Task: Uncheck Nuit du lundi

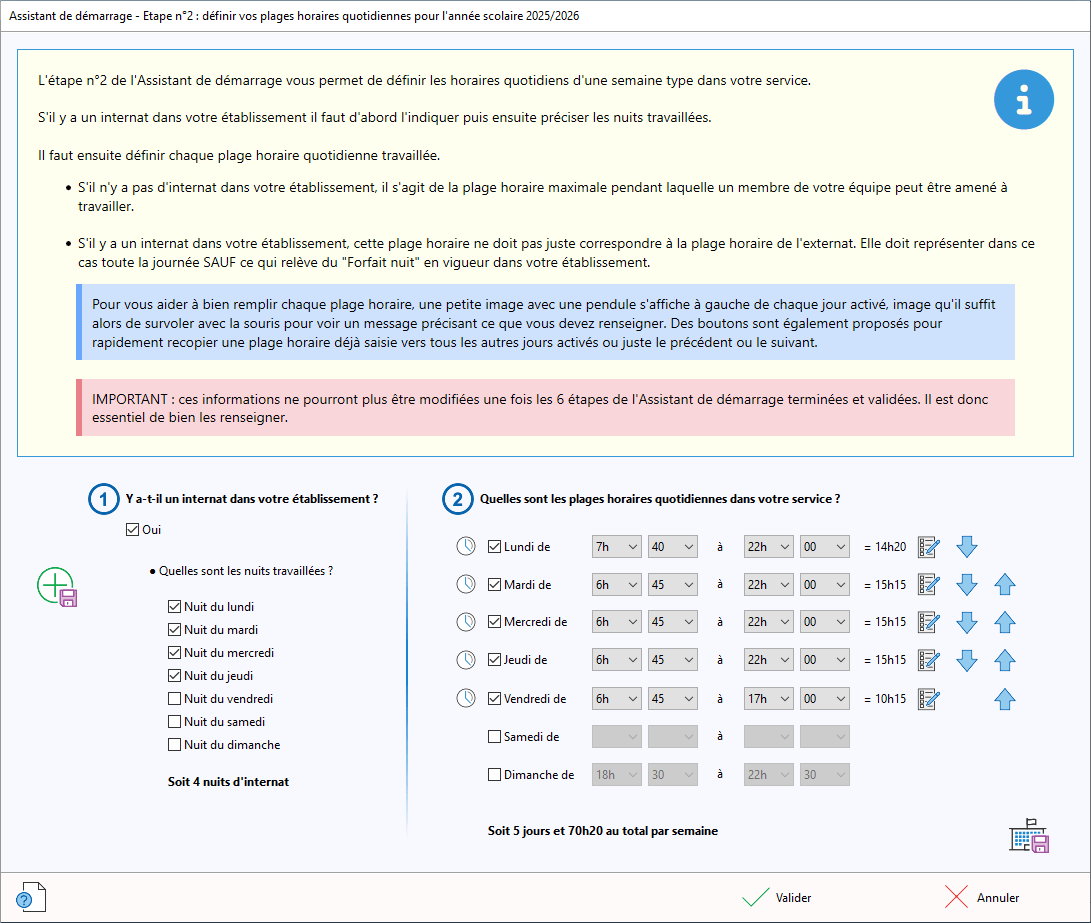Action: coord(175,607)
